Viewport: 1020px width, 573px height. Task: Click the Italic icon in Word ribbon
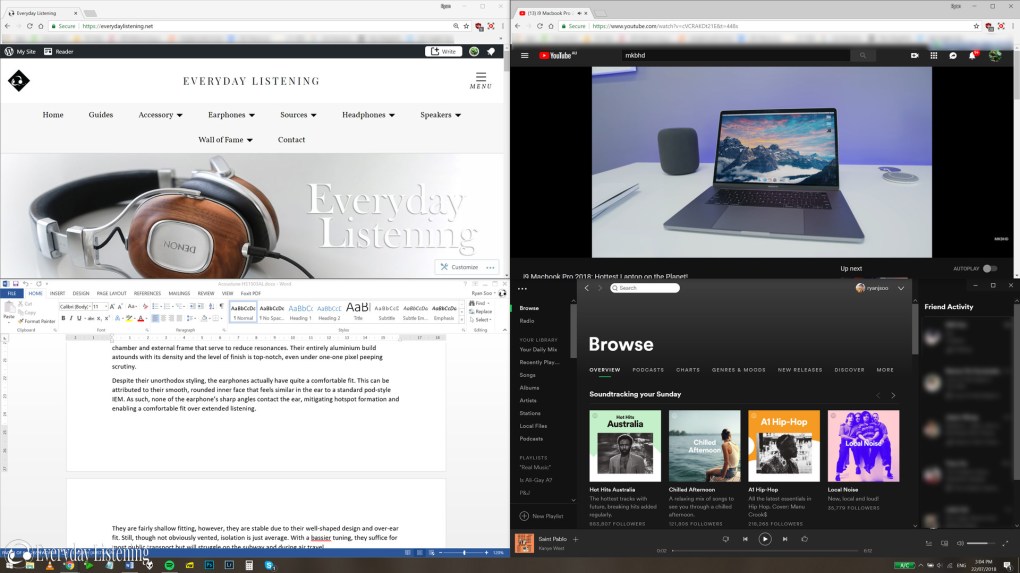tap(71, 318)
